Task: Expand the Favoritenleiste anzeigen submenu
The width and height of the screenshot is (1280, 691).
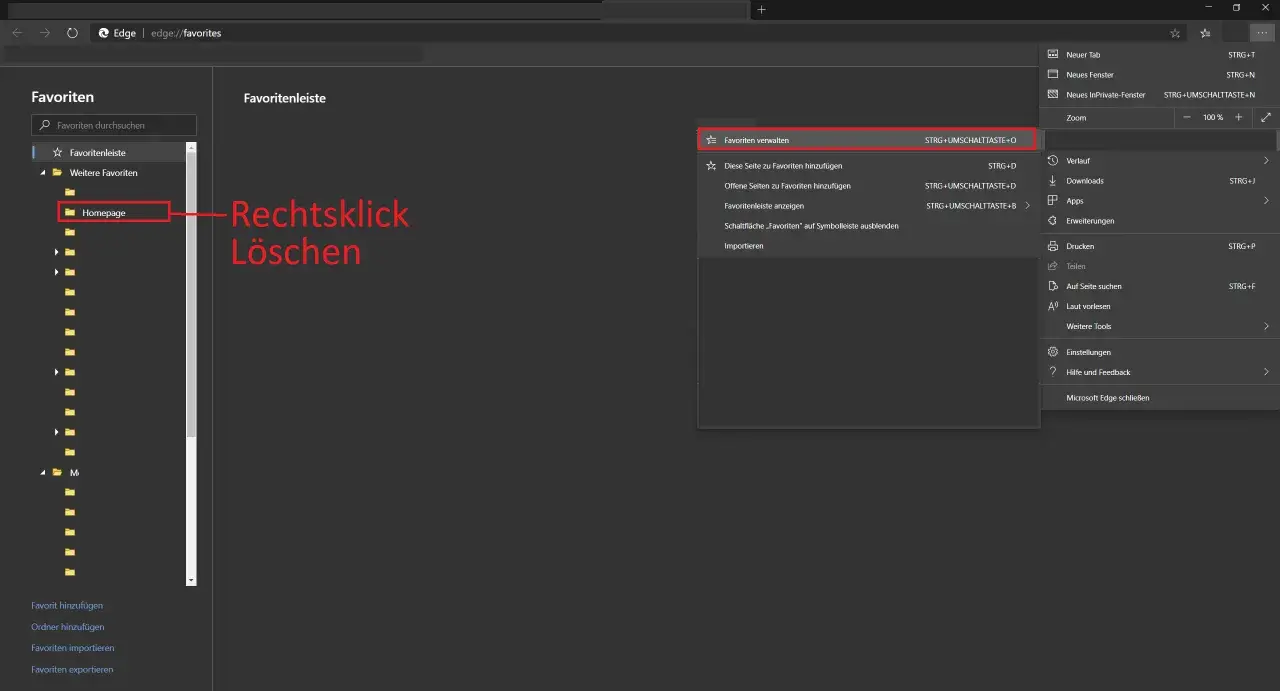Action: pyautogui.click(x=868, y=206)
